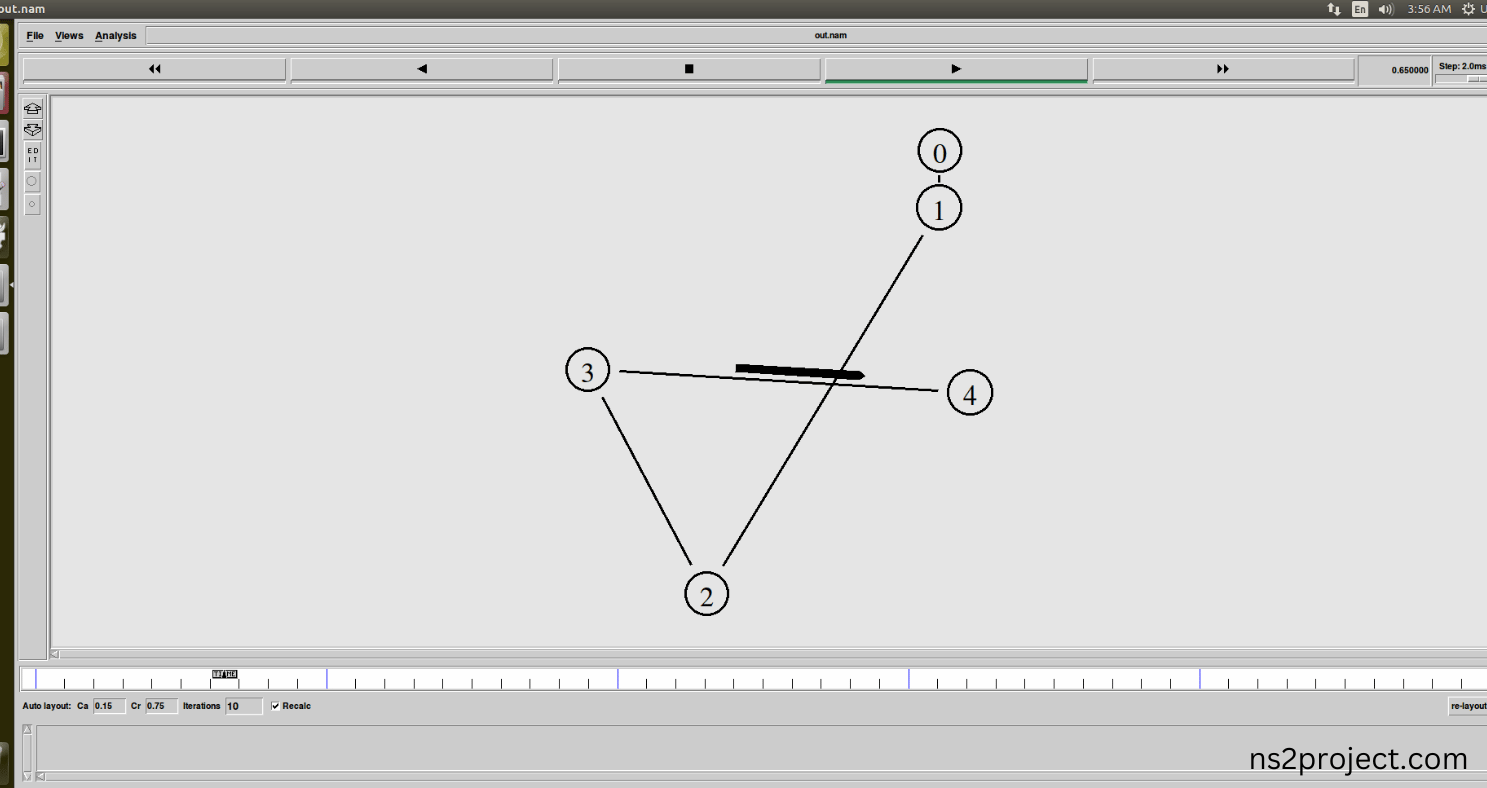This screenshot has width=1487, height=788.
Task: Click the zoom out down-arrow icon
Action: click(33, 130)
